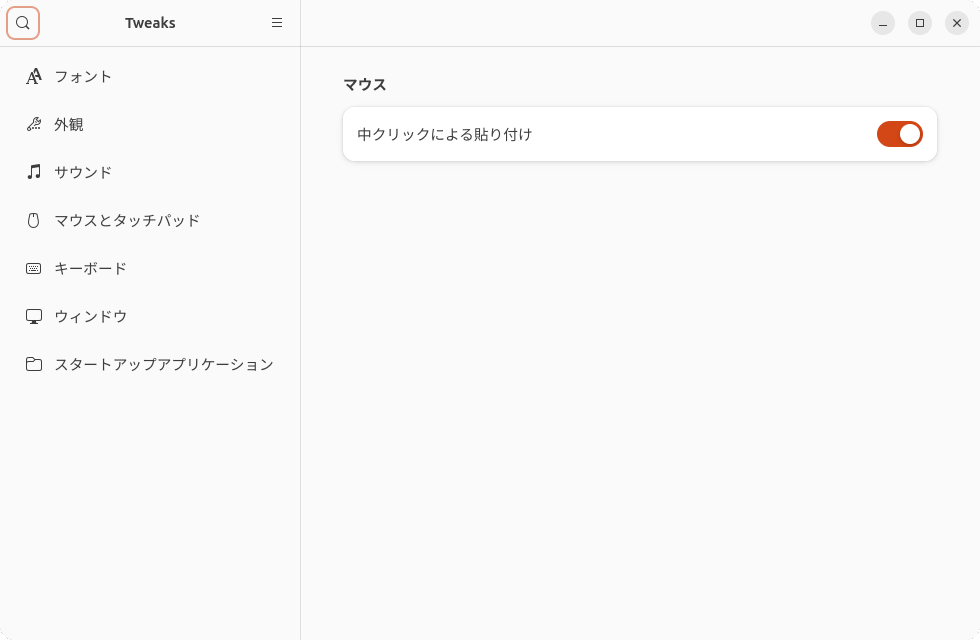
Task: Select the マウスとタッチパッド label
Action: [127, 220]
